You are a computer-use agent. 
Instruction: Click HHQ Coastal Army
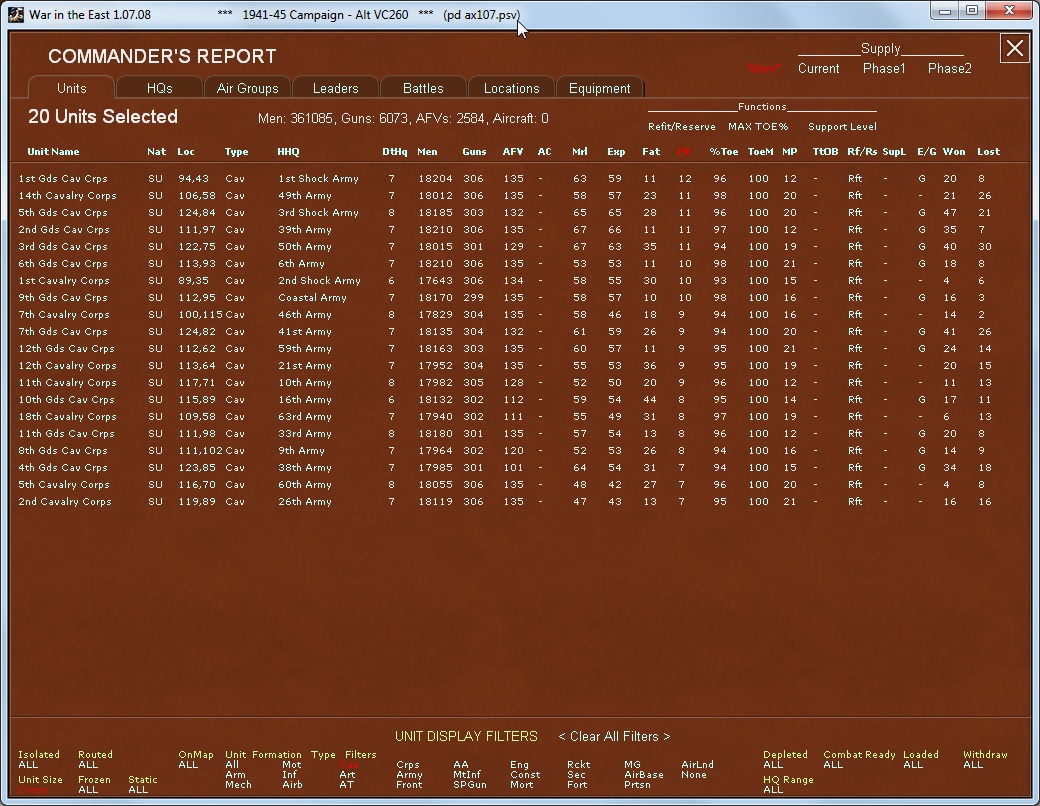(312, 297)
